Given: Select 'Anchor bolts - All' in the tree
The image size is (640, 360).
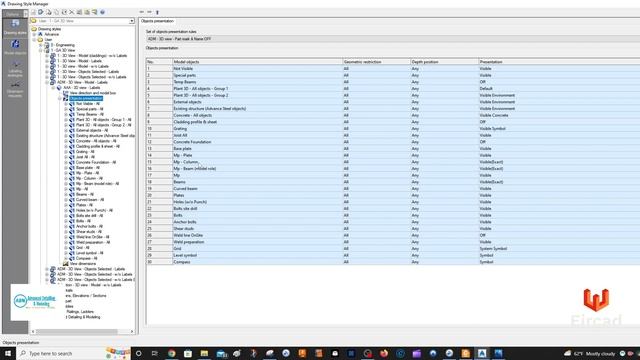Looking at the screenshot, I should (x=89, y=226).
